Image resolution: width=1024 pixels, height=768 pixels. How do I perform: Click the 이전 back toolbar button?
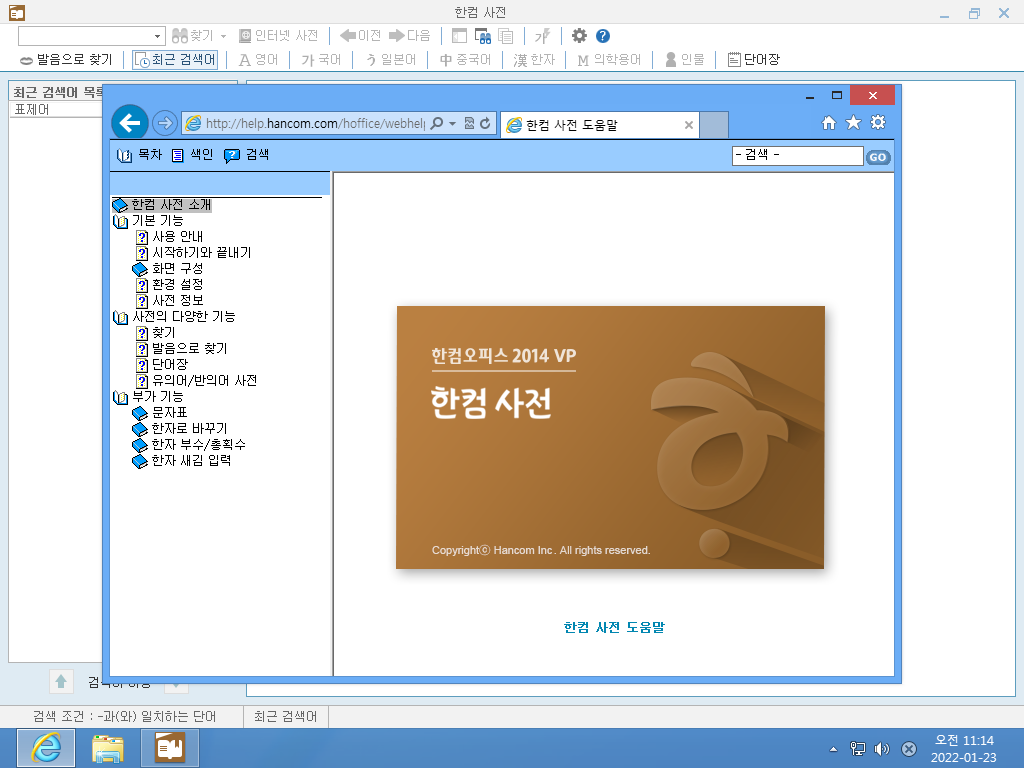pyautogui.click(x=360, y=36)
